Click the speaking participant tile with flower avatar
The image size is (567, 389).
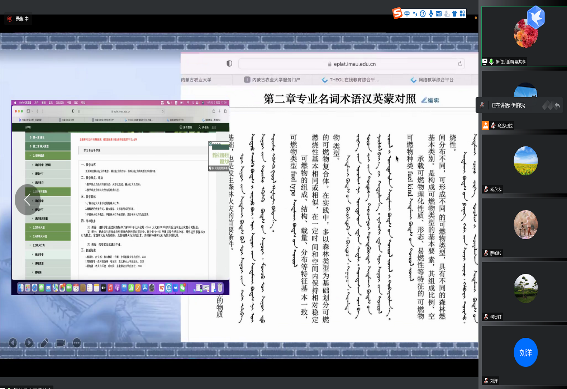tap(524, 36)
